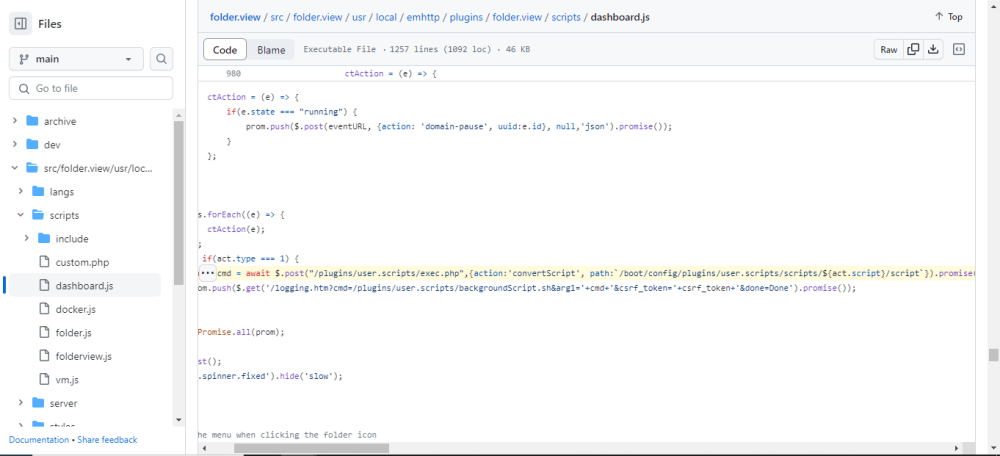The image size is (1000, 456).
Task: Jump to Top of the file
Action: (x=948, y=17)
